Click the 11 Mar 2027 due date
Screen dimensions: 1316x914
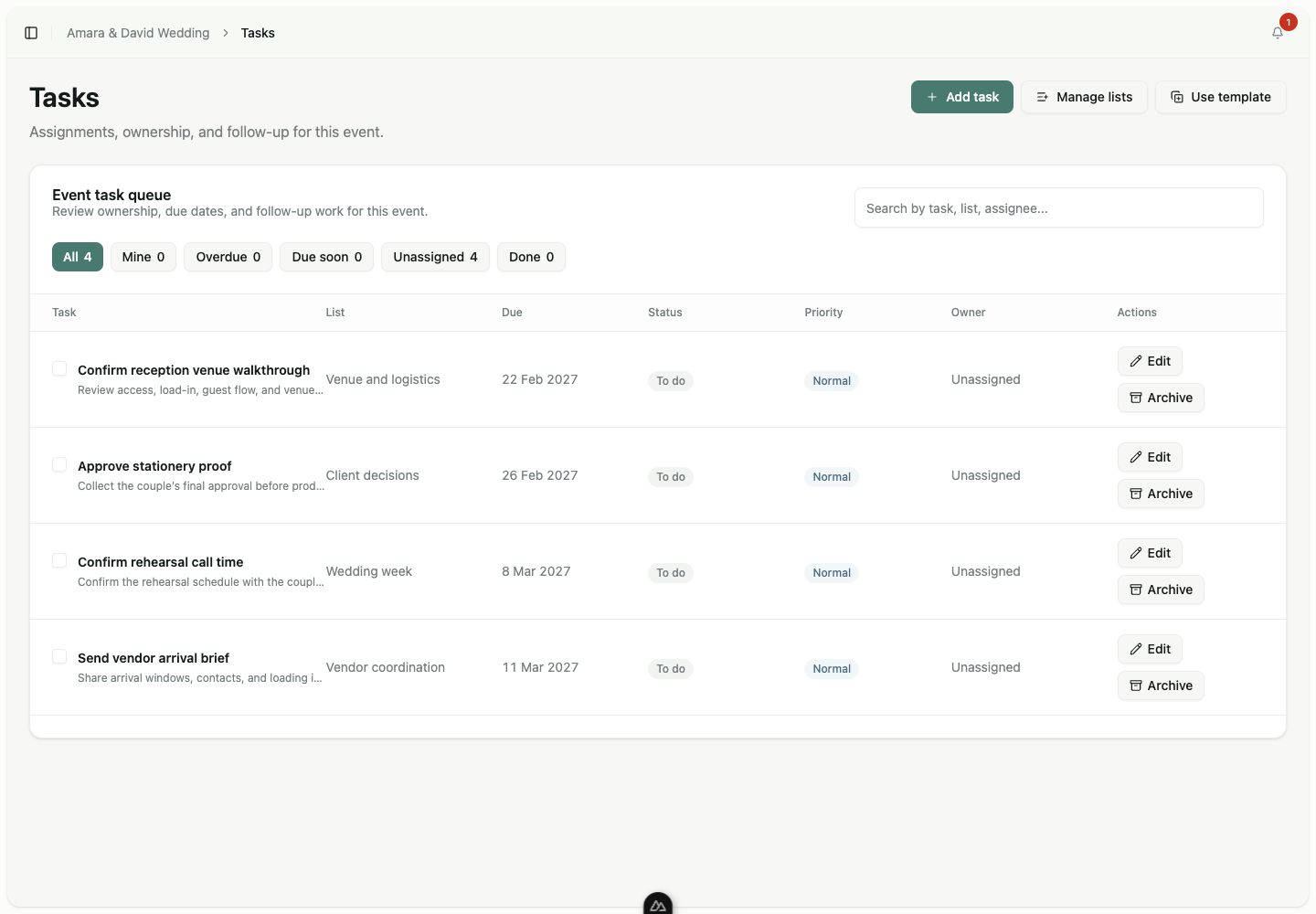tap(540, 667)
